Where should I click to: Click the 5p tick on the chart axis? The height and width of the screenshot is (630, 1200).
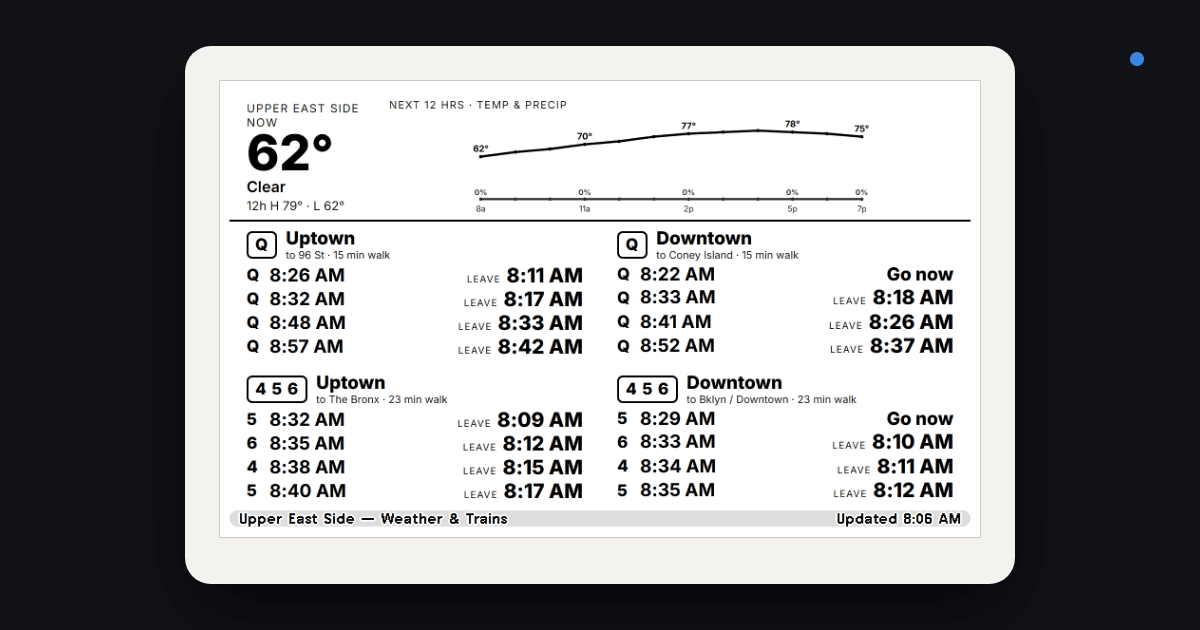pyautogui.click(x=792, y=209)
